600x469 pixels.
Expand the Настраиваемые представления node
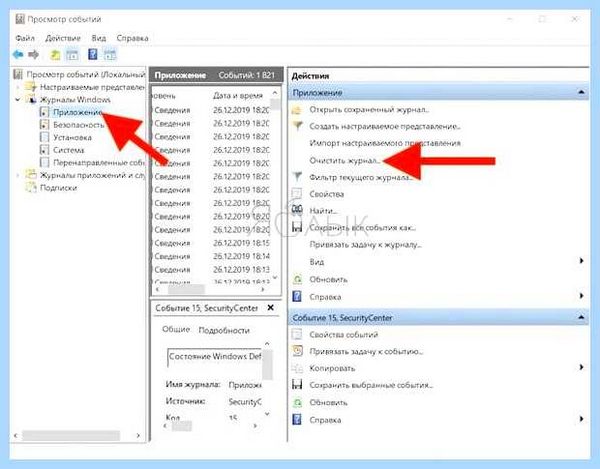[x=18, y=87]
